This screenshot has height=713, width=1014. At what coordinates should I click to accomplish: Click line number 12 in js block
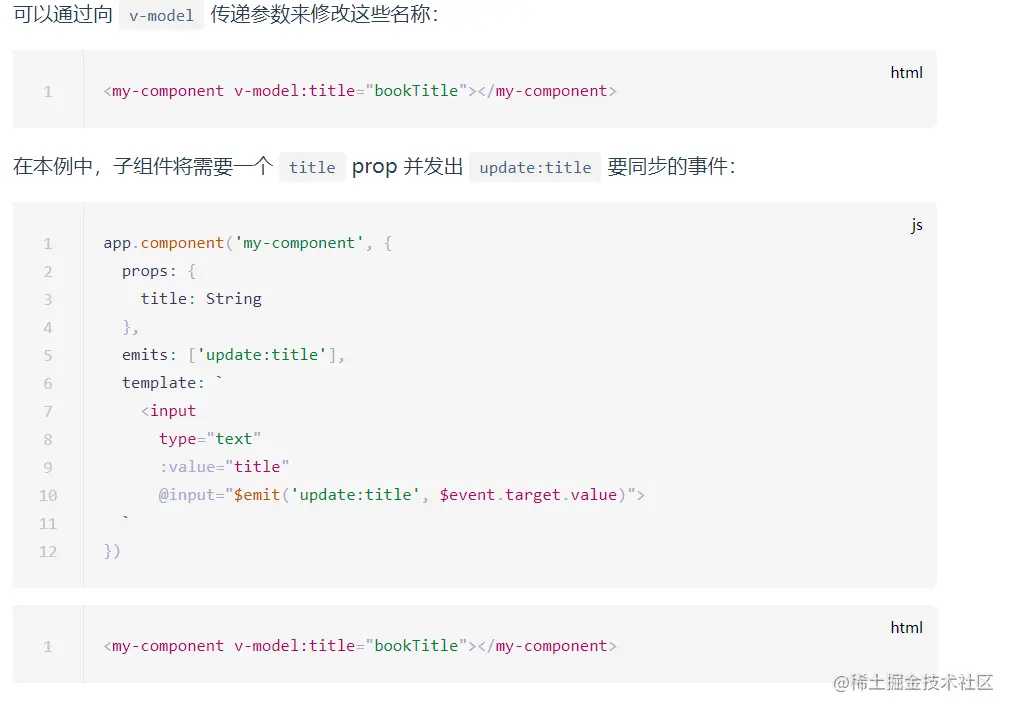click(47, 551)
